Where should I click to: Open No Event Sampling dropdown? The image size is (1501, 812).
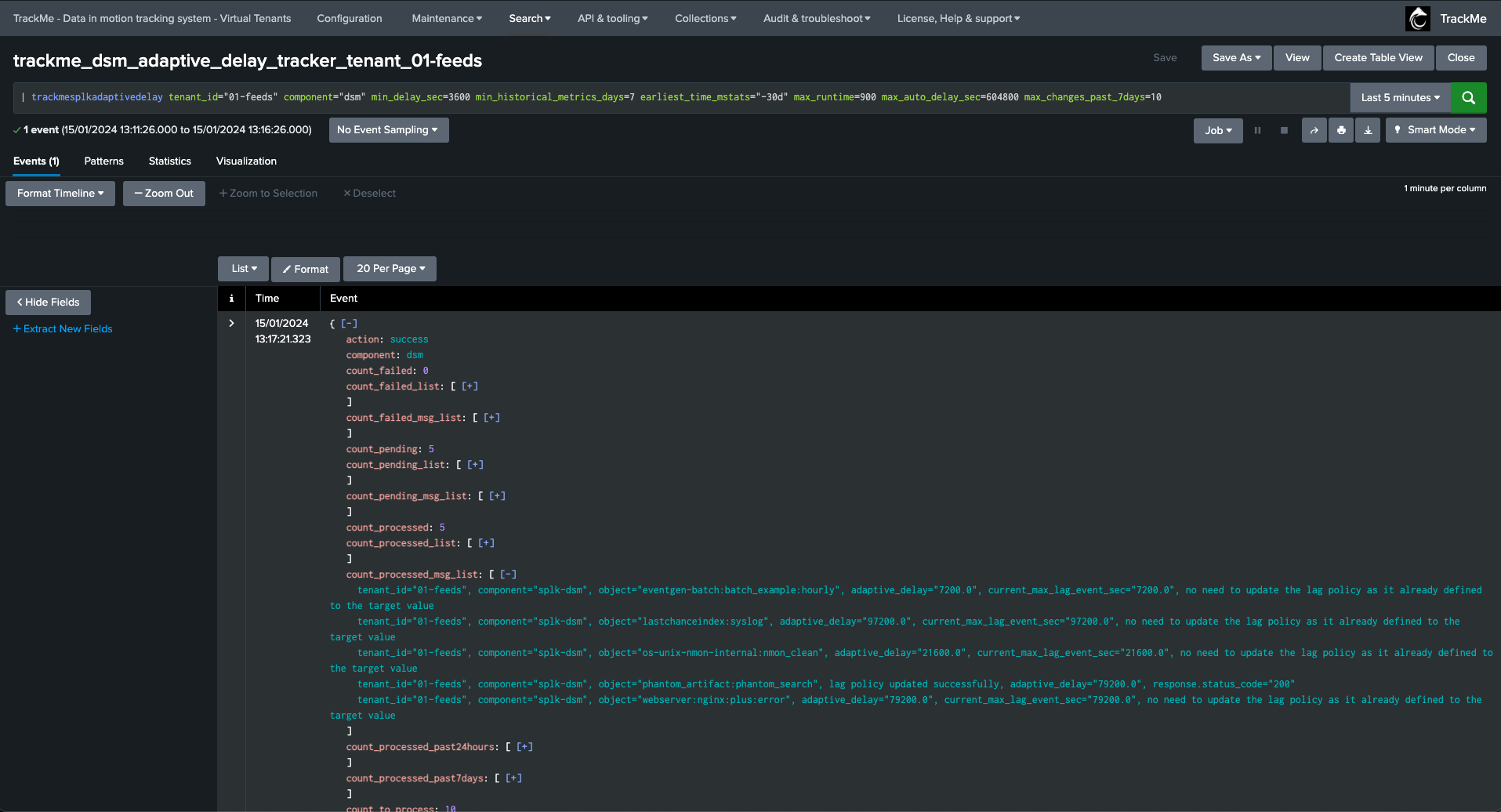(x=388, y=130)
